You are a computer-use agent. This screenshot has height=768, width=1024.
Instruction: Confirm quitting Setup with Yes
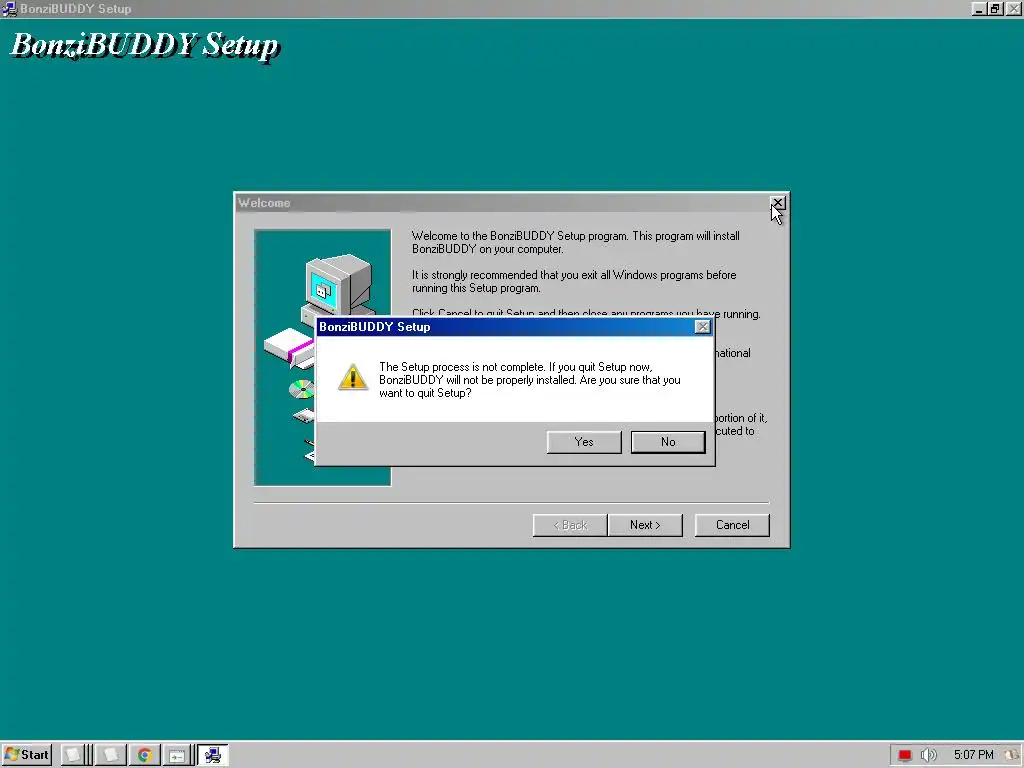coord(584,442)
